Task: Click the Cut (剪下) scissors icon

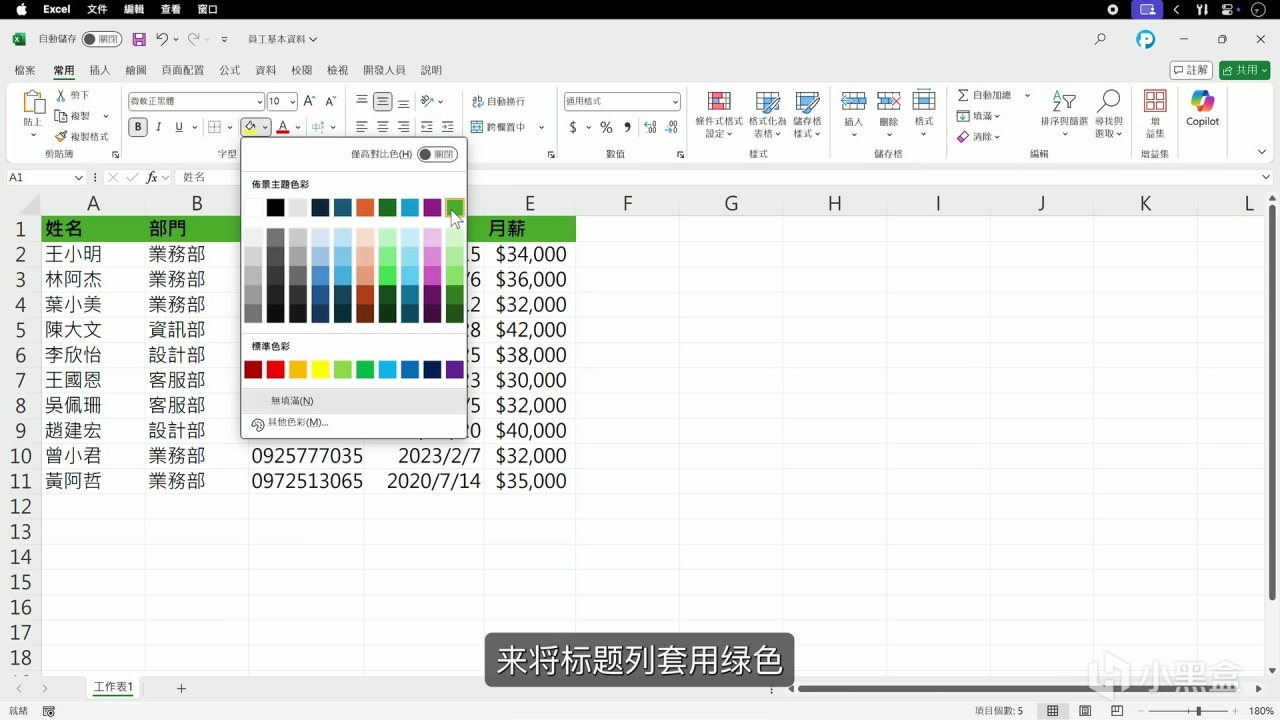Action: [61, 95]
